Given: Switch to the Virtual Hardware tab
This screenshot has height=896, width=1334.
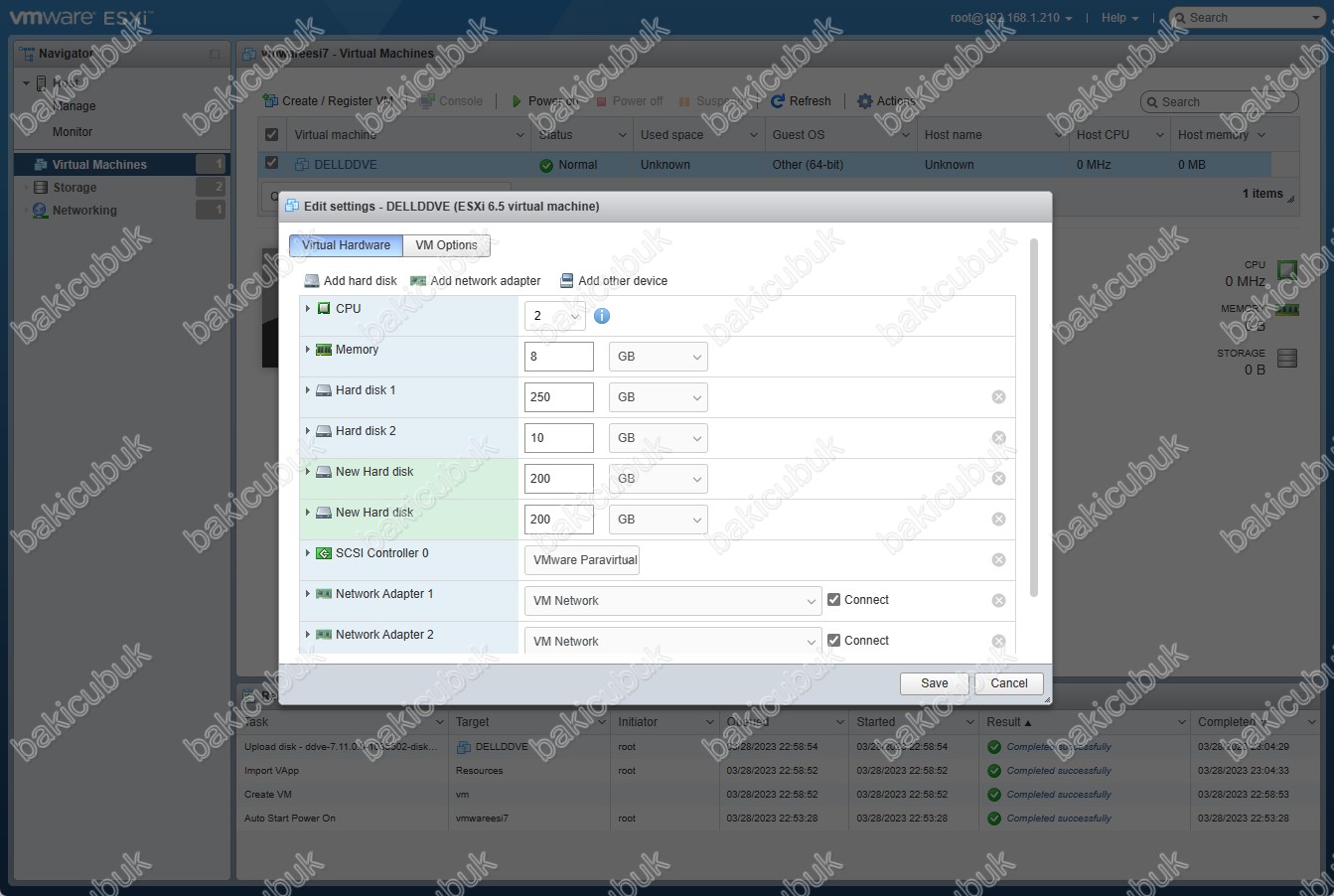Looking at the screenshot, I should (x=346, y=245).
